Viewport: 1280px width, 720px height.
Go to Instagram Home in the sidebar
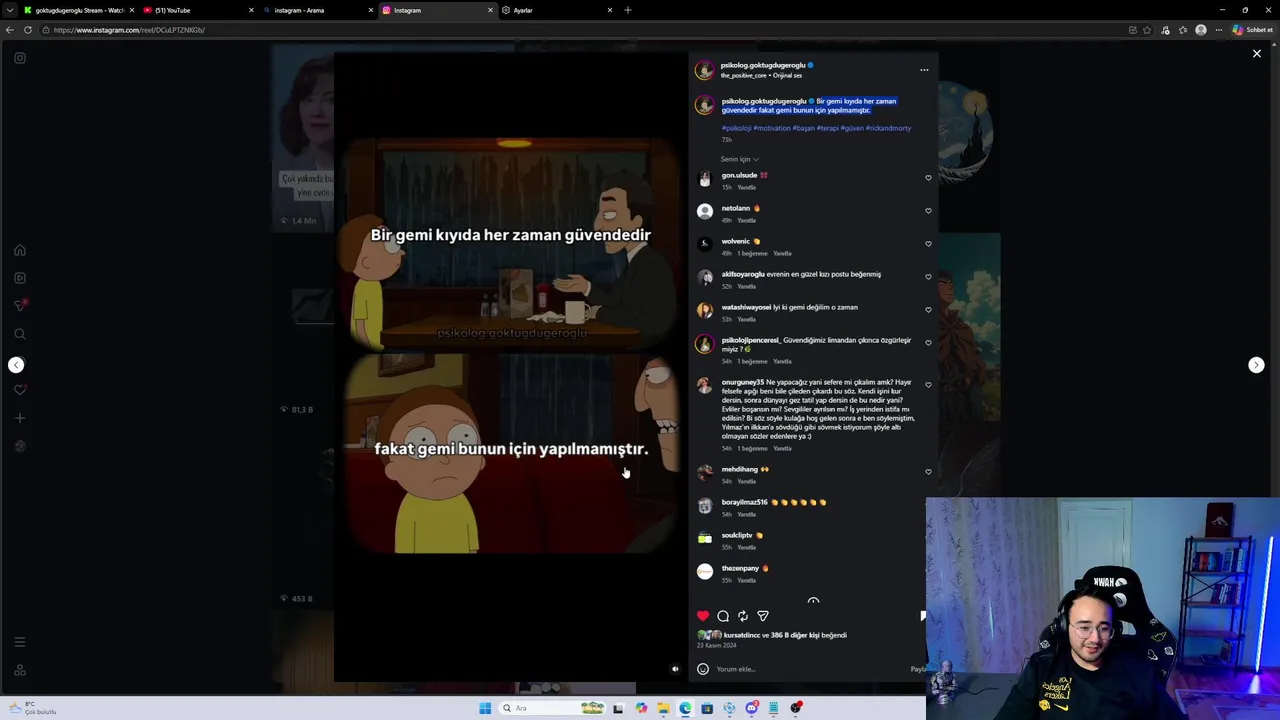[x=20, y=250]
